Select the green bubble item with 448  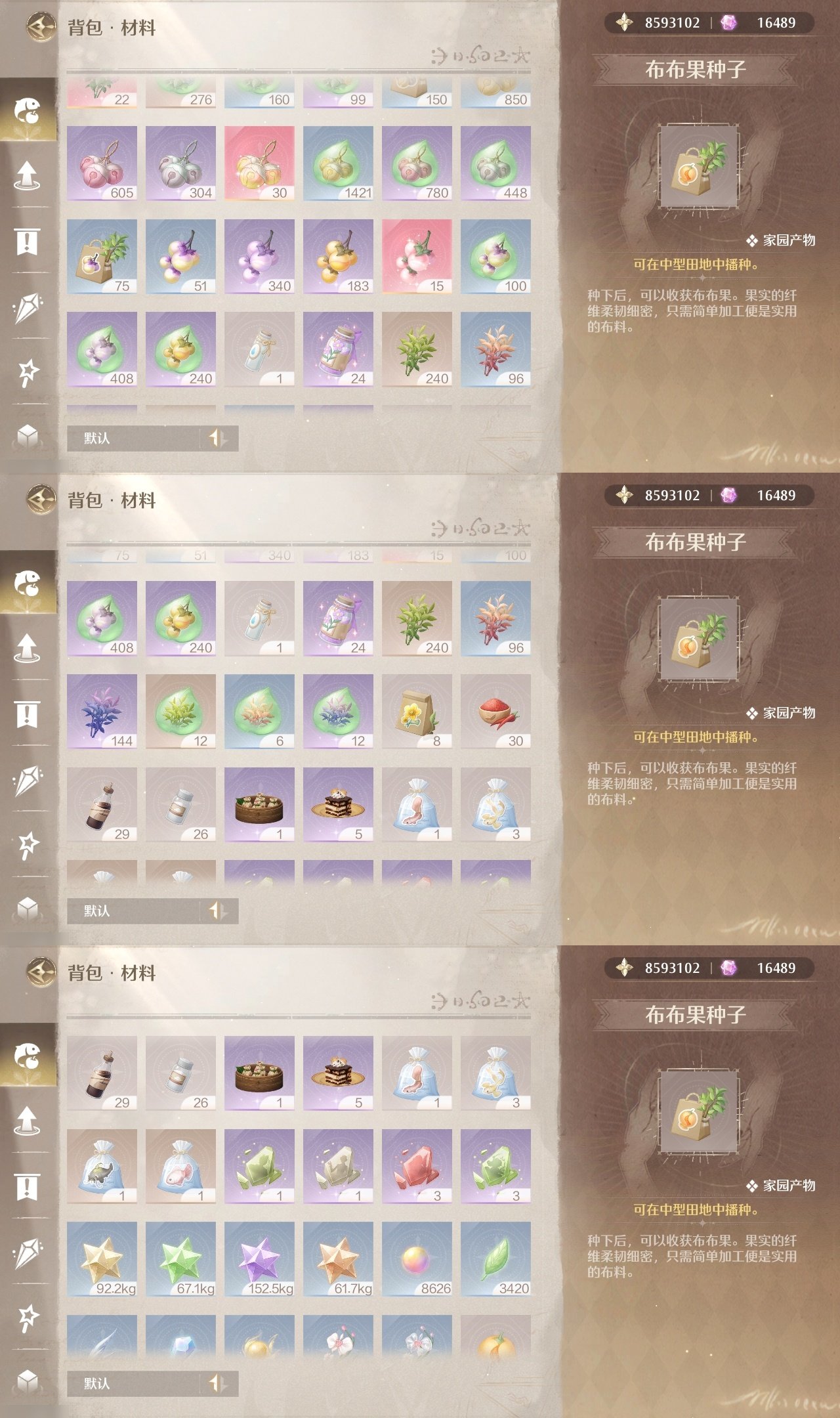pyautogui.click(x=495, y=163)
